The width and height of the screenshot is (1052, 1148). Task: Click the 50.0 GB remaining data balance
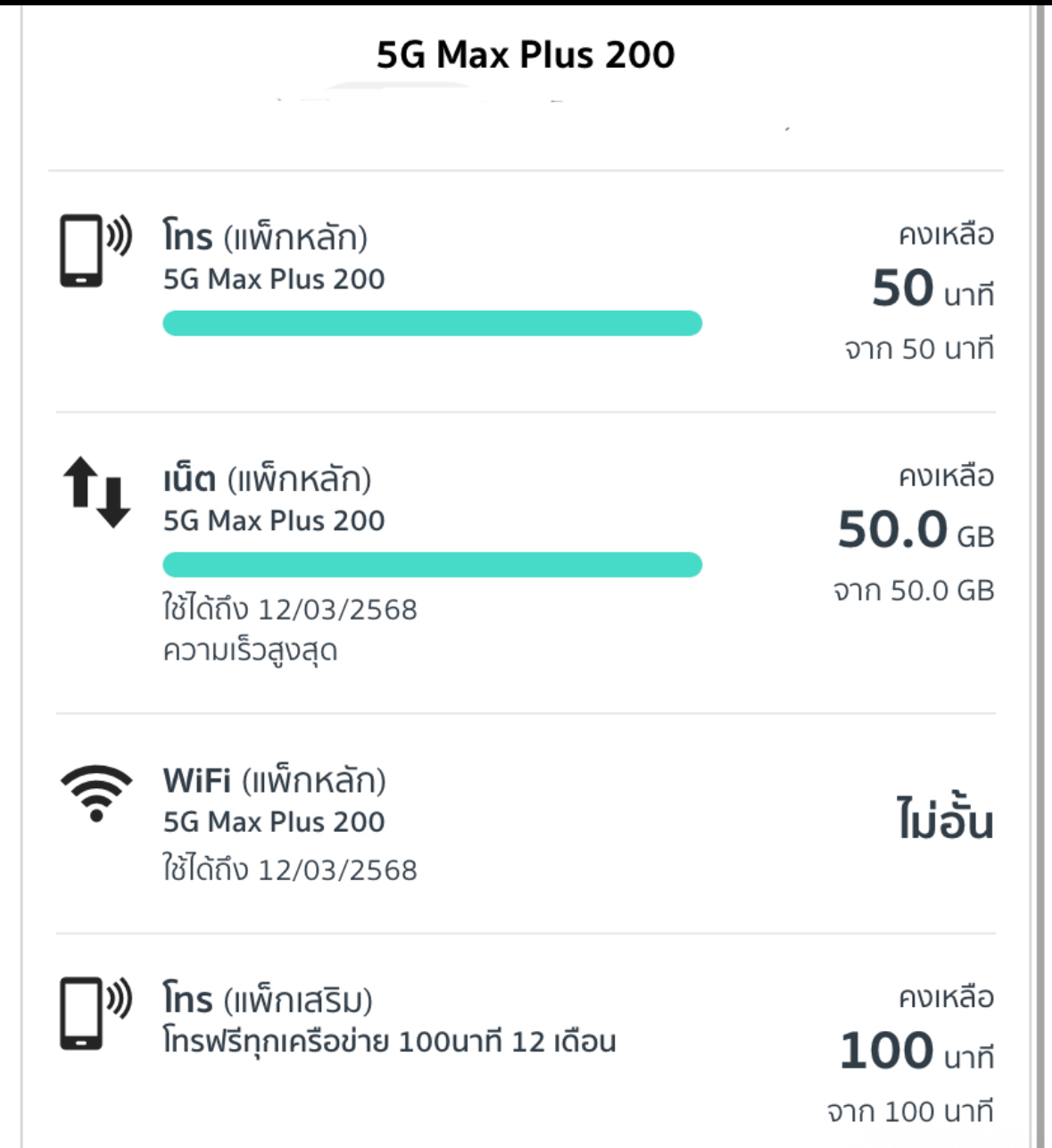coord(915,530)
